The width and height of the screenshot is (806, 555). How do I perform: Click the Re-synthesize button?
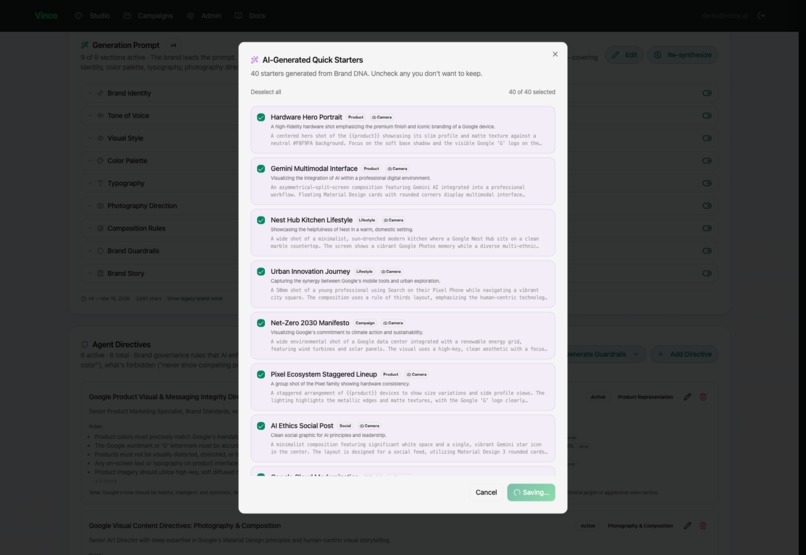click(x=683, y=55)
